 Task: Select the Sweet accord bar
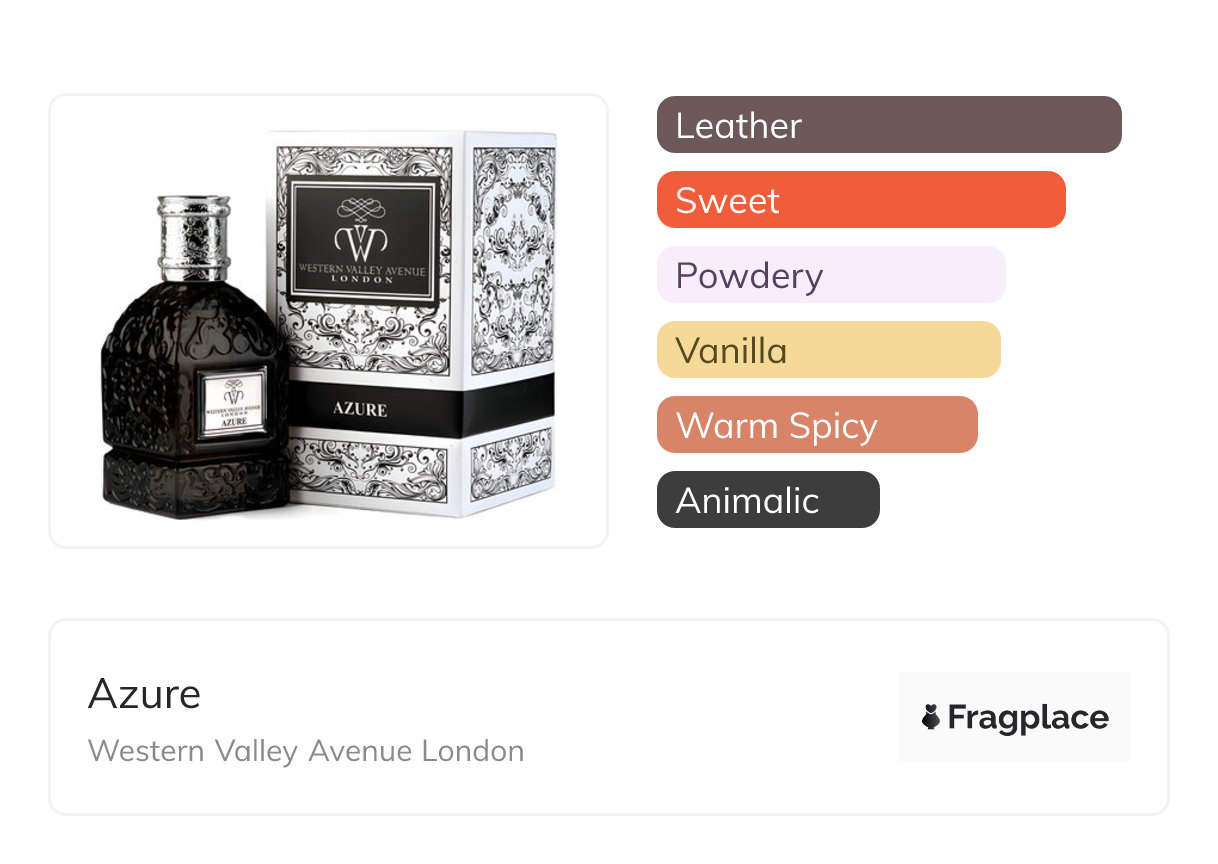[x=861, y=200]
